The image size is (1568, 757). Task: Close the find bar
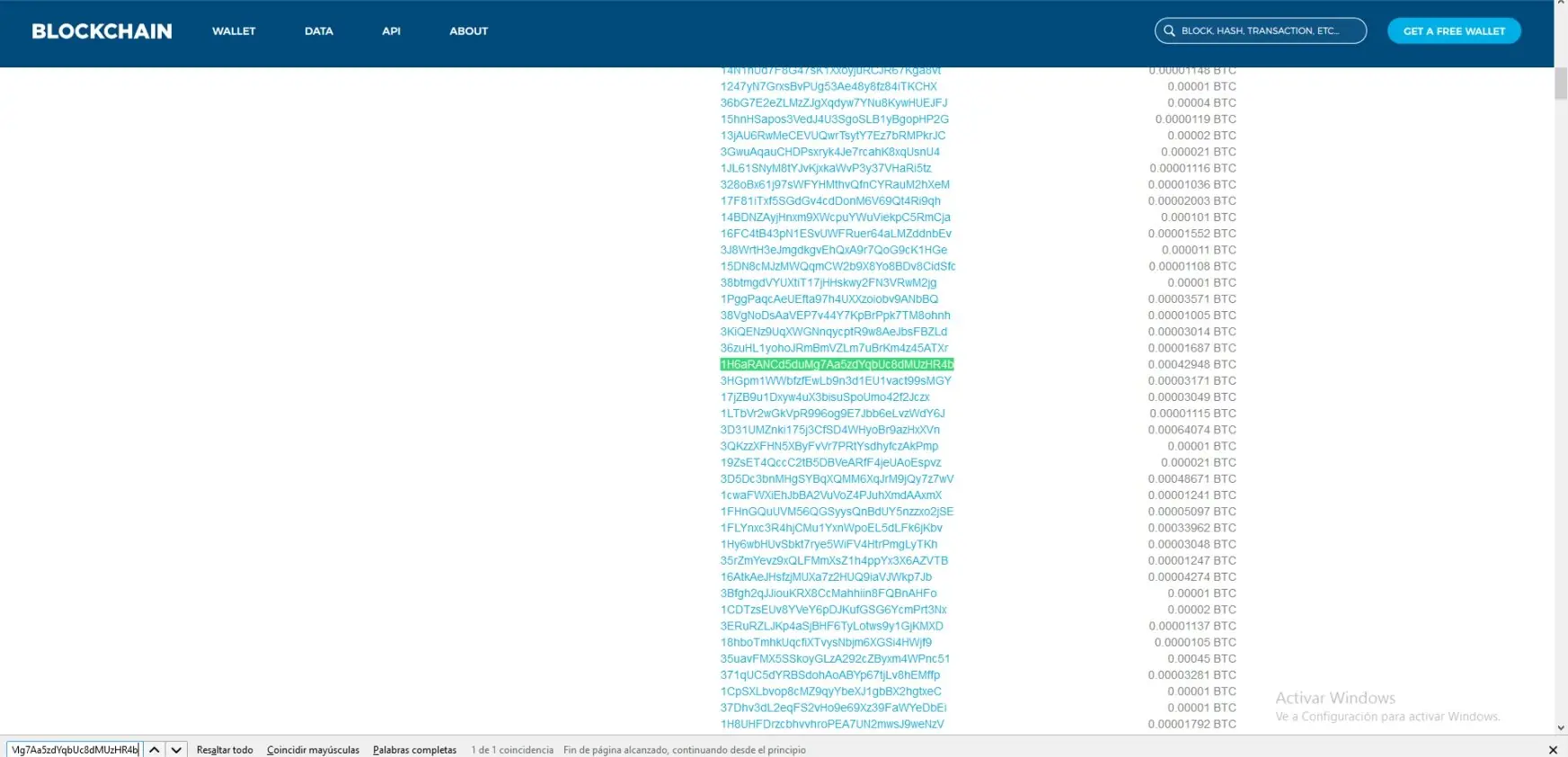pyautogui.click(x=1553, y=750)
